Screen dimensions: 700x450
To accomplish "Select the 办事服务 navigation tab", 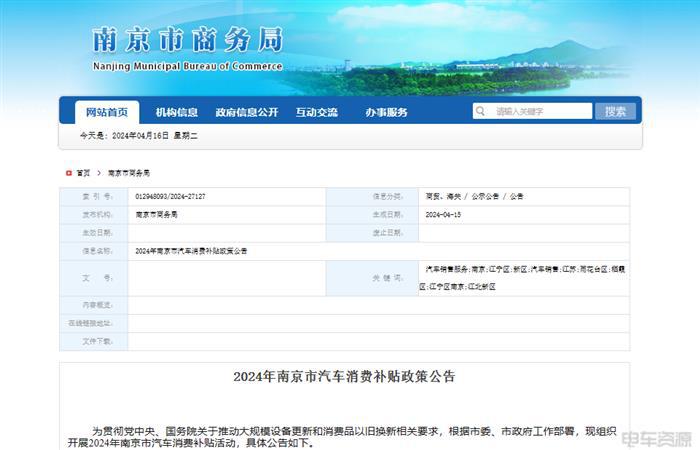I will click(x=386, y=112).
